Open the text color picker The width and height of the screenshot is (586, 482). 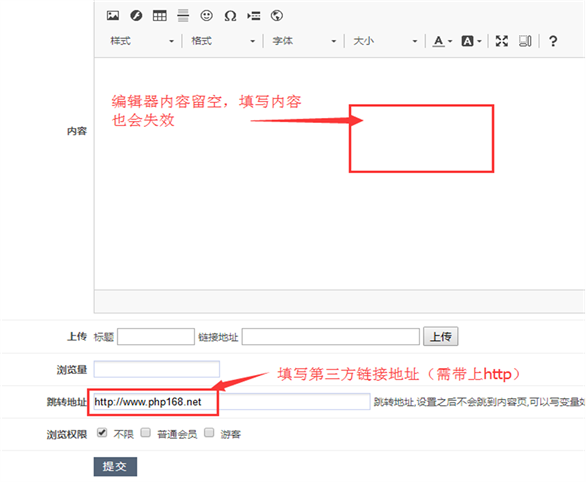(442, 41)
